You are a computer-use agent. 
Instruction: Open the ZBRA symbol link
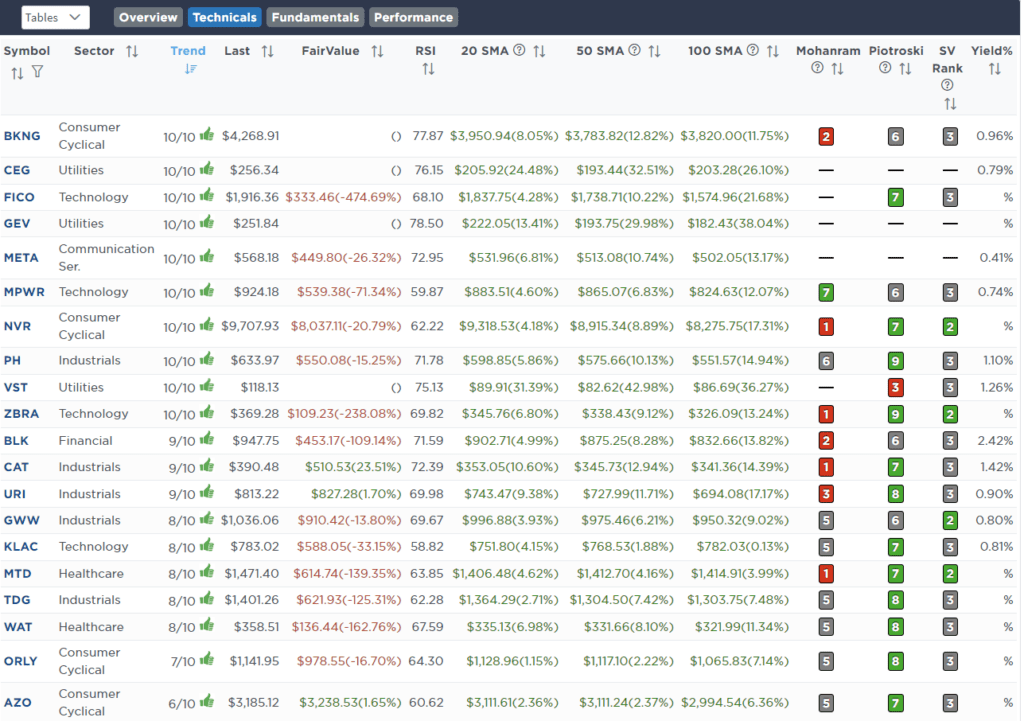pos(22,413)
